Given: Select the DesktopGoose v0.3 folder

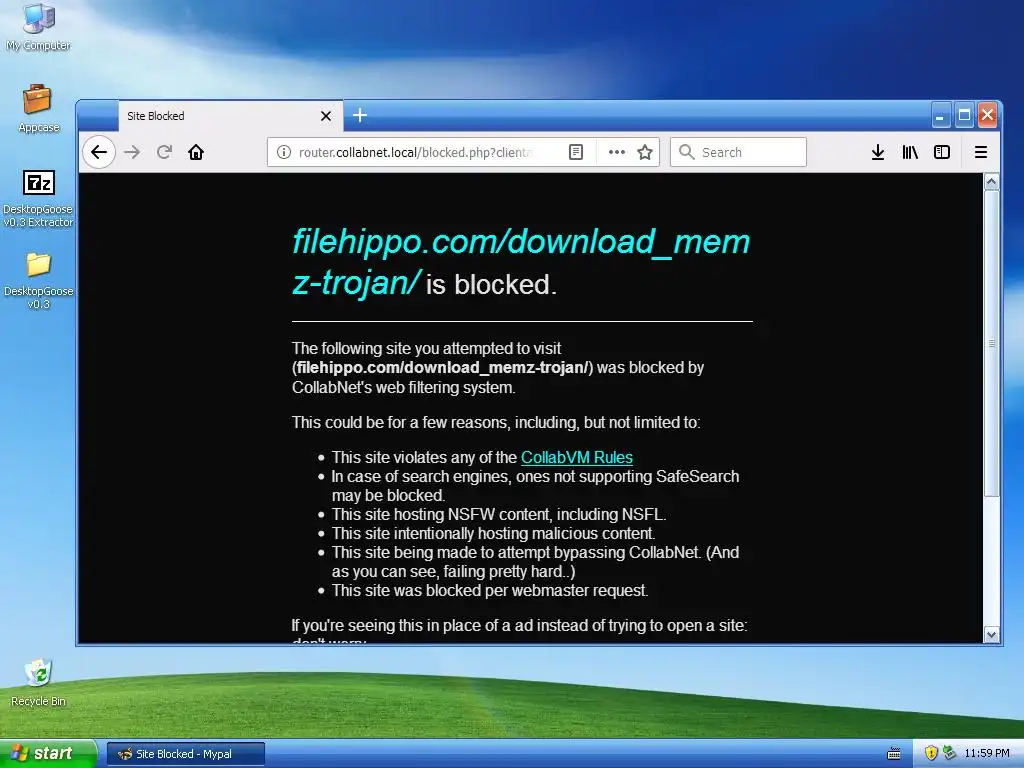Looking at the screenshot, I should (x=39, y=281).
